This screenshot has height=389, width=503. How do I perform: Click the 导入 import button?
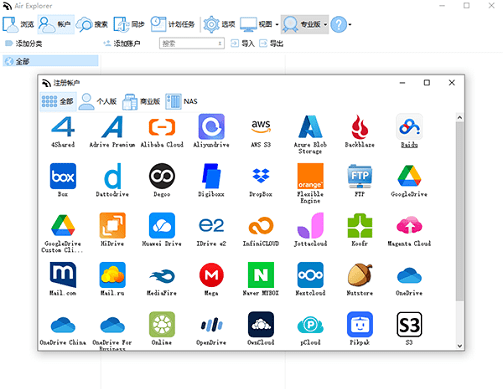click(x=243, y=44)
